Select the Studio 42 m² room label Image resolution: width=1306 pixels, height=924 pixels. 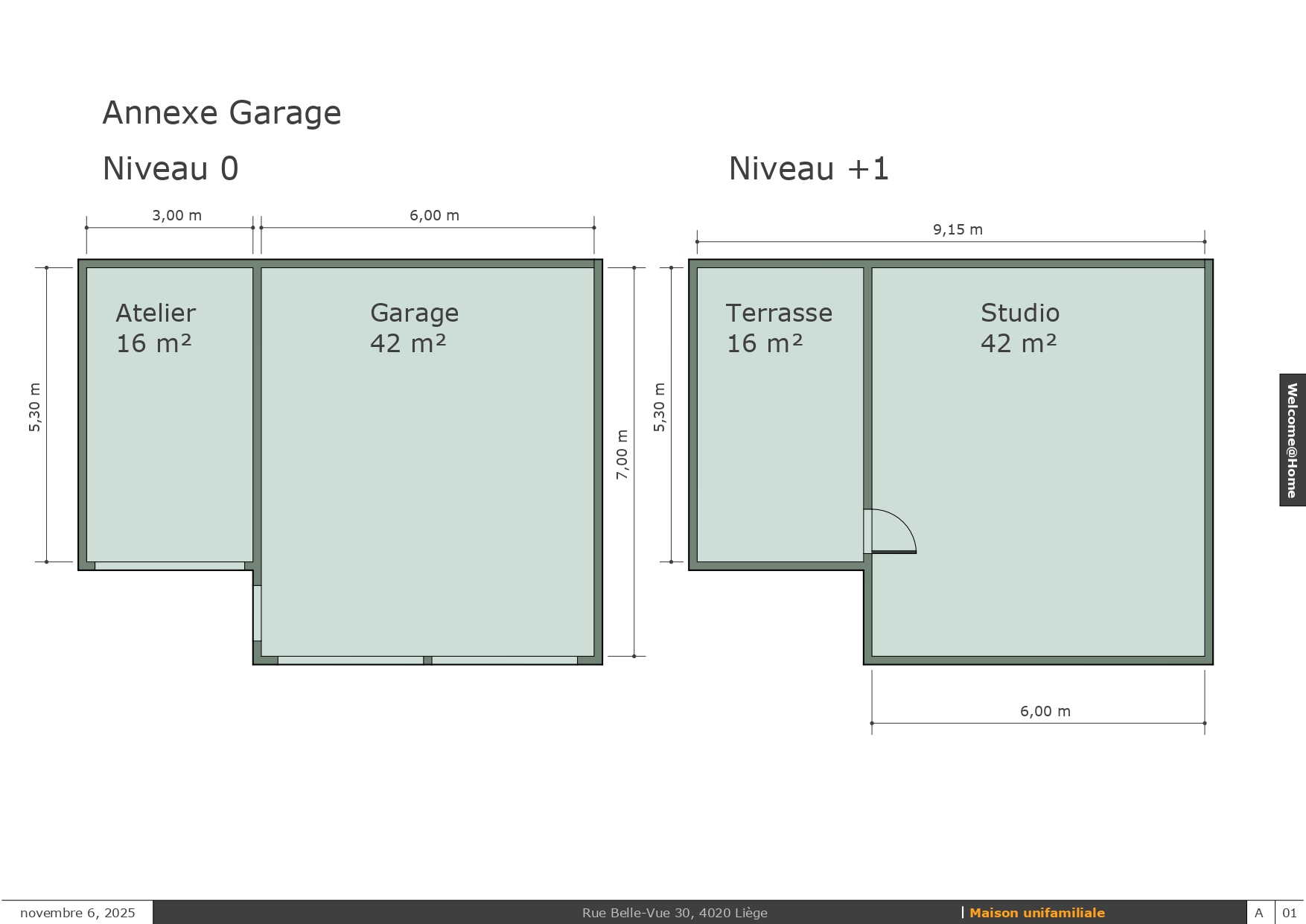pyautogui.click(x=1019, y=328)
